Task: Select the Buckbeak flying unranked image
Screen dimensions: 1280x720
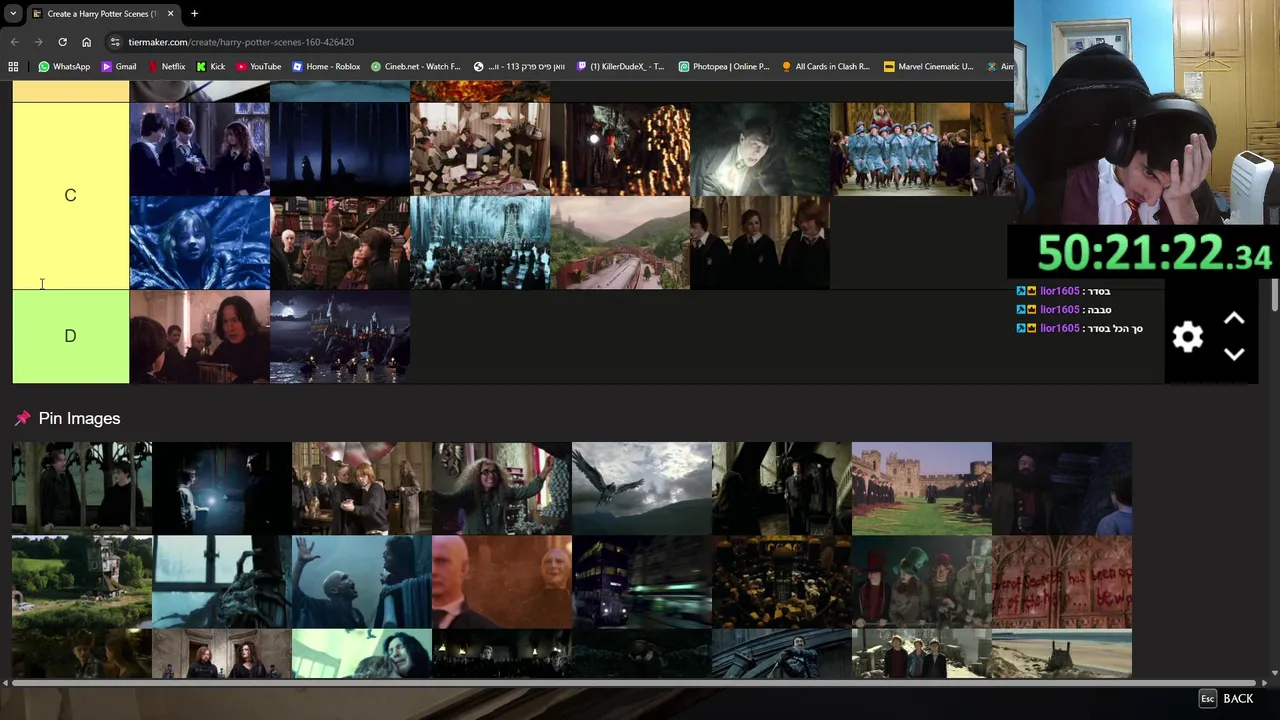Action: tap(642, 488)
